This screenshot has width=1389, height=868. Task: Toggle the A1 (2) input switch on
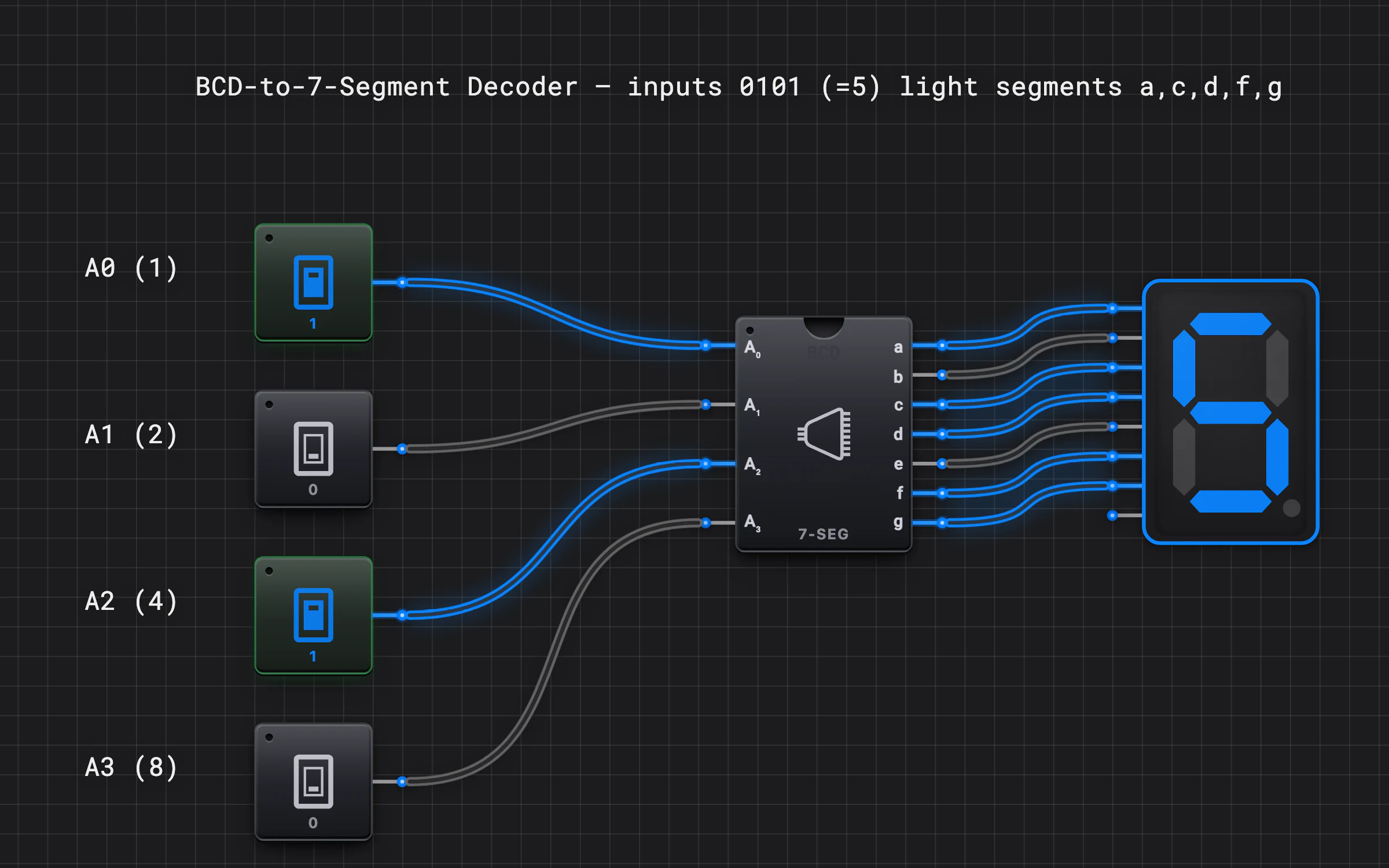click(x=313, y=449)
